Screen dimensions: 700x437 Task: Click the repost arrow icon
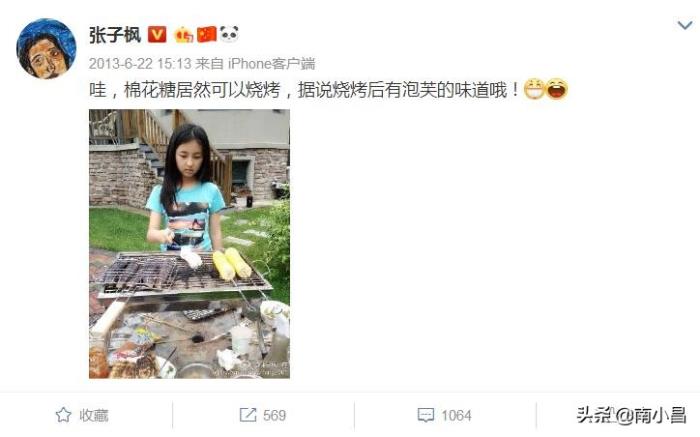[x=248, y=415]
